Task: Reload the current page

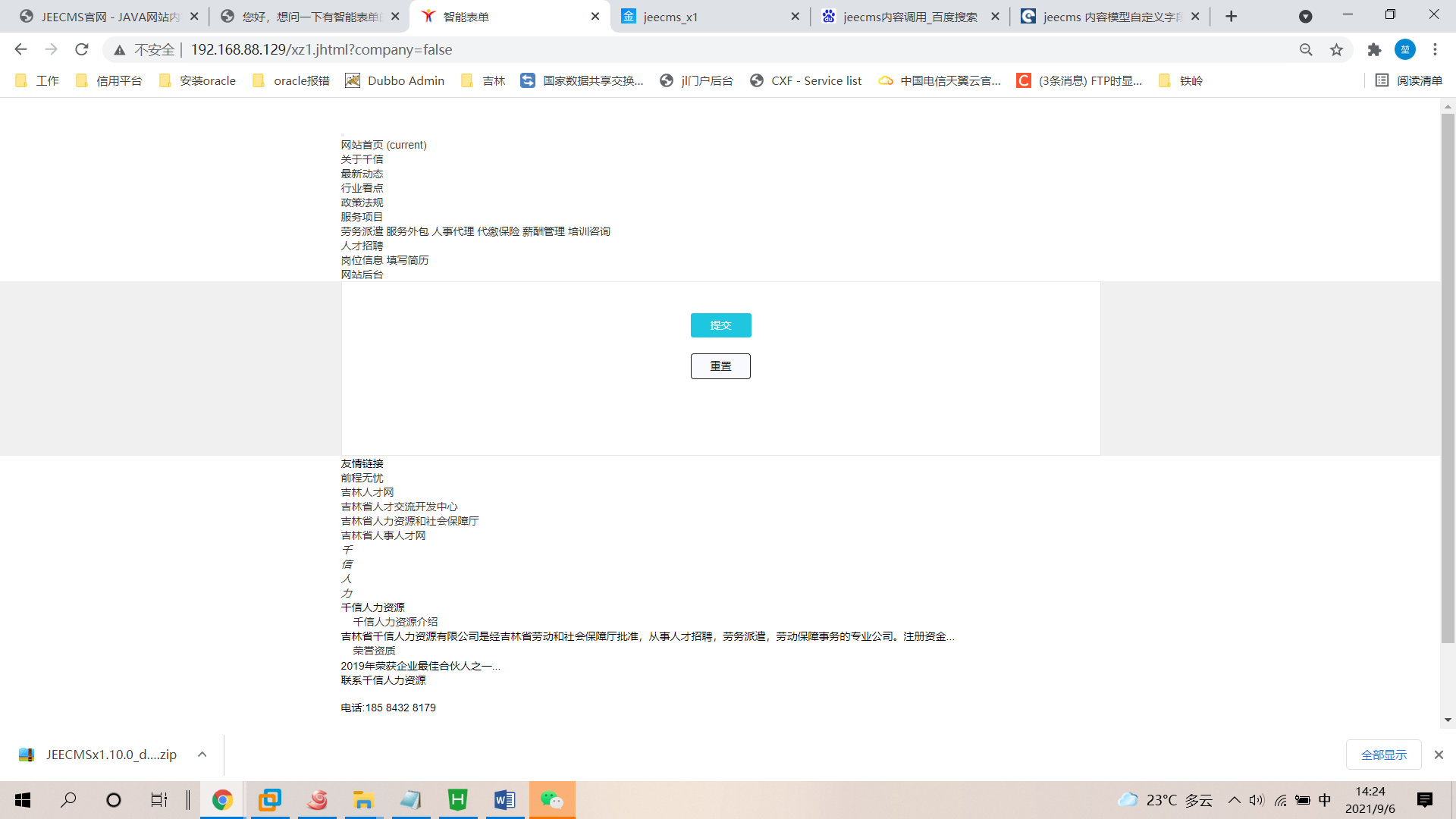Action: [82, 50]
